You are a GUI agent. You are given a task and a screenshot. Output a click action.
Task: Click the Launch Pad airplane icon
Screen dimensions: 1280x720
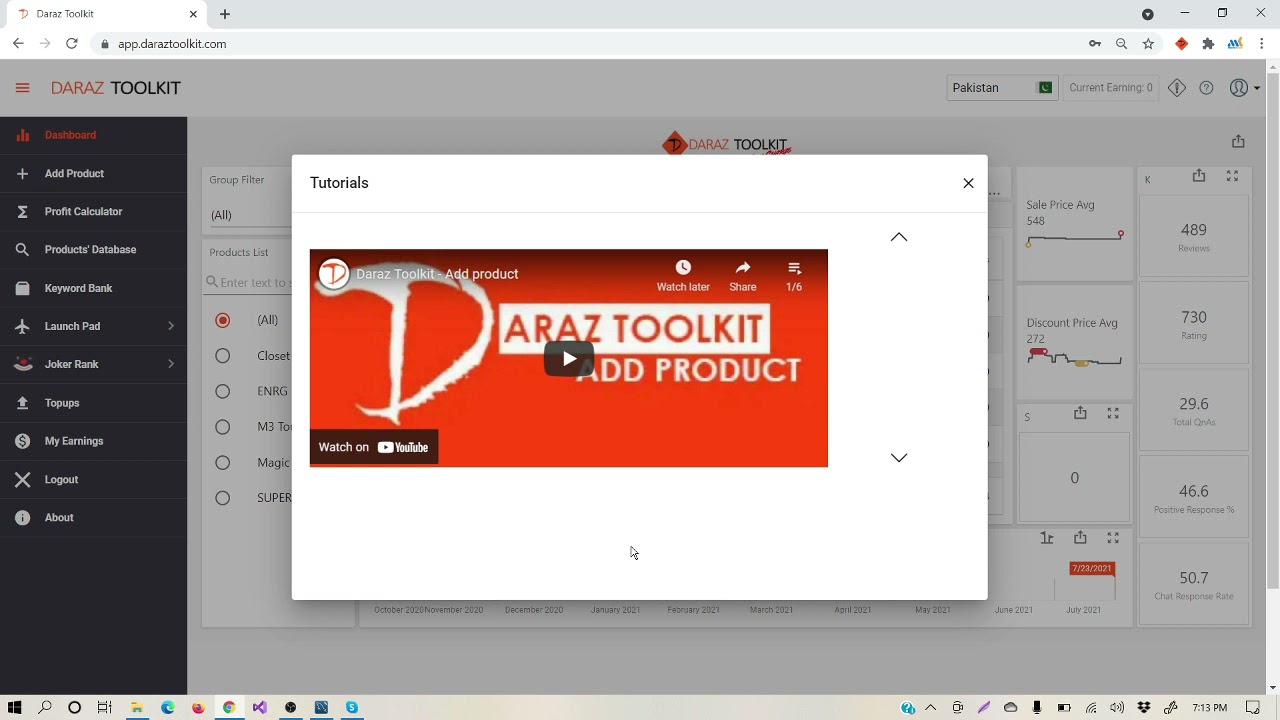22,326
